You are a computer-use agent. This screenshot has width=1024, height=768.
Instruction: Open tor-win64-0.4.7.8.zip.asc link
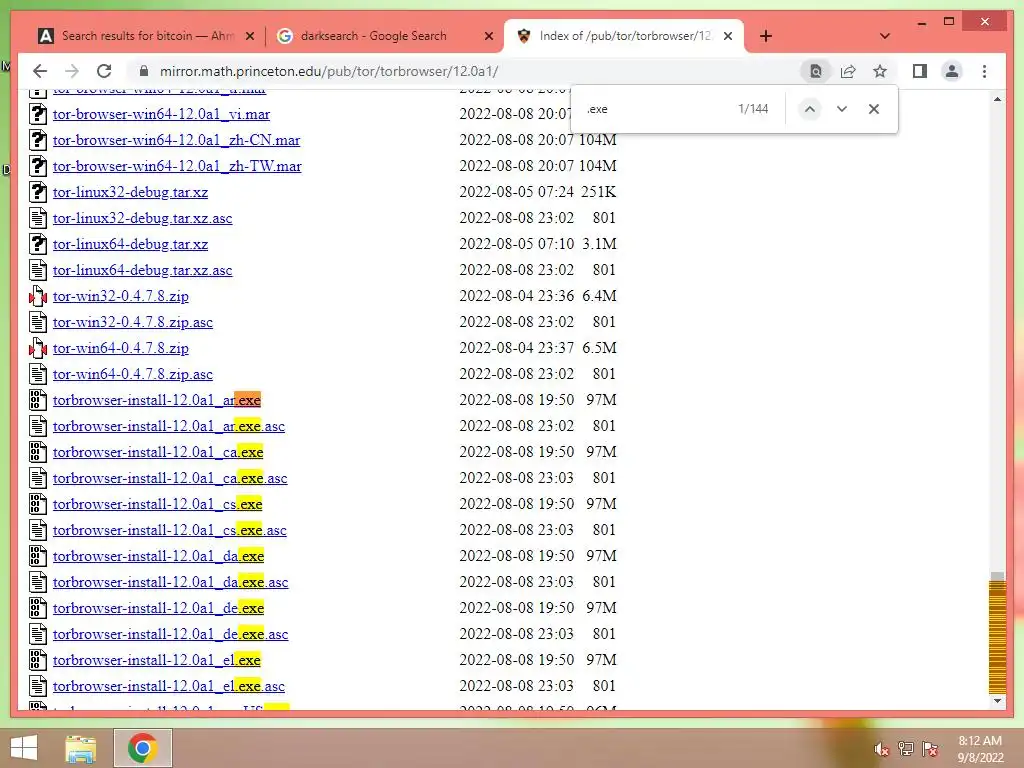coord(133,375)
